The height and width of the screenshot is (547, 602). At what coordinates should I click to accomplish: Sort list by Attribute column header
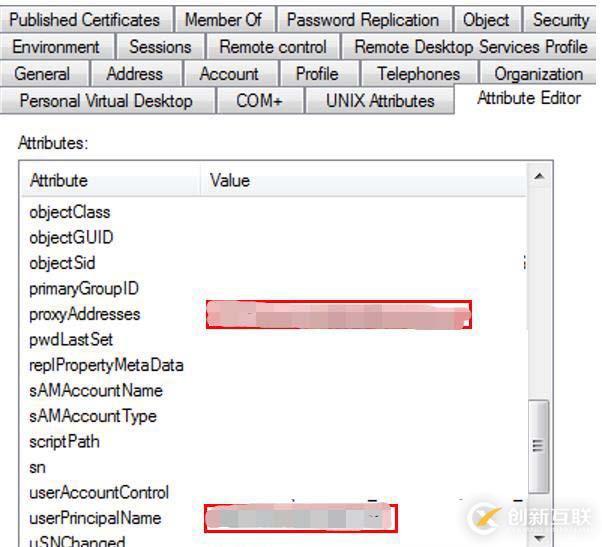[111, 180]
